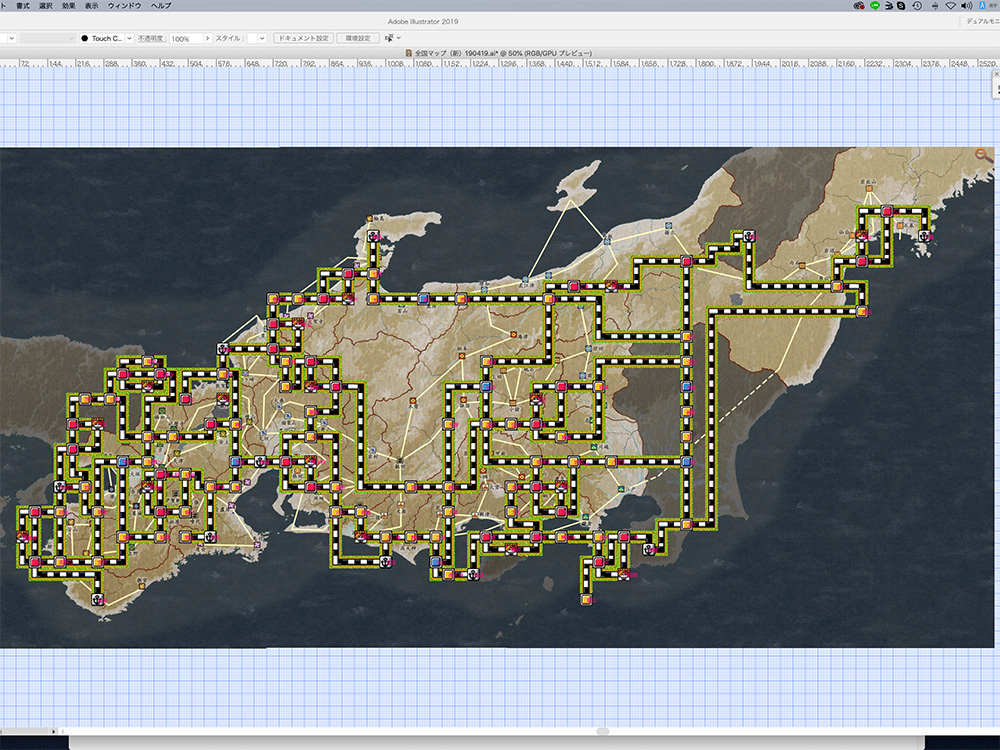
Task: Click the volume speaker icon
Action: tap(966, 5)
